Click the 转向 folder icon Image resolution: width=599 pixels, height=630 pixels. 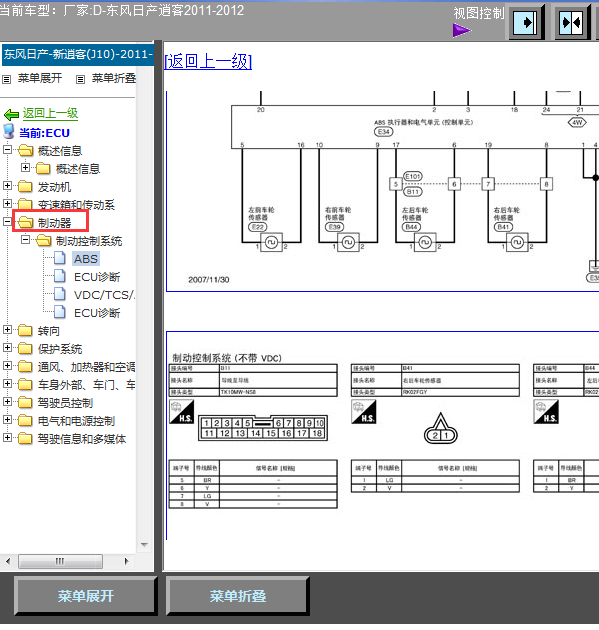(x=25, y=330)
